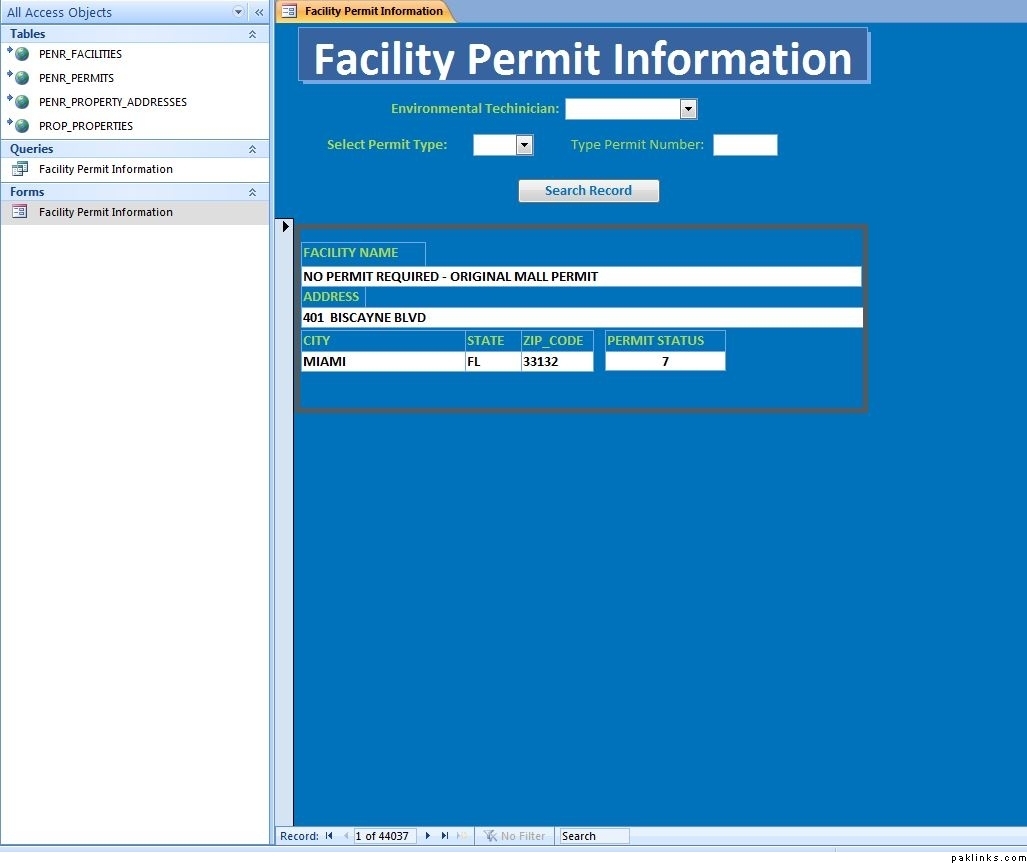
Task: Click the Type Permit Number input field
Action: [745, 145]
